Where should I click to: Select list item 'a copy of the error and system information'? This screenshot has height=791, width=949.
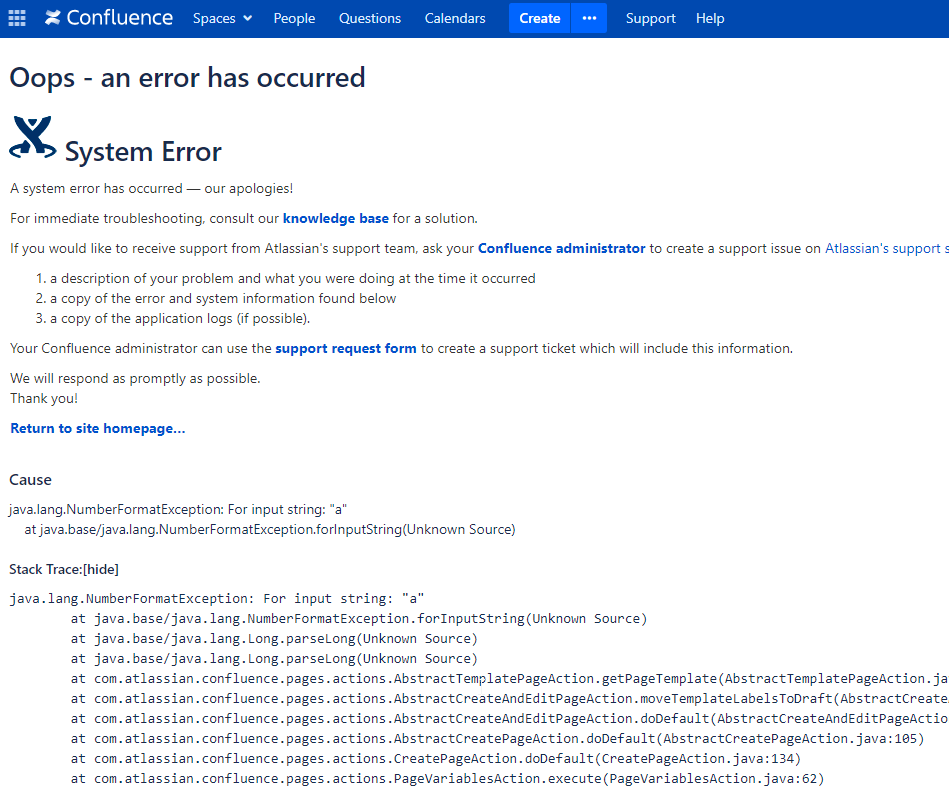223,299
